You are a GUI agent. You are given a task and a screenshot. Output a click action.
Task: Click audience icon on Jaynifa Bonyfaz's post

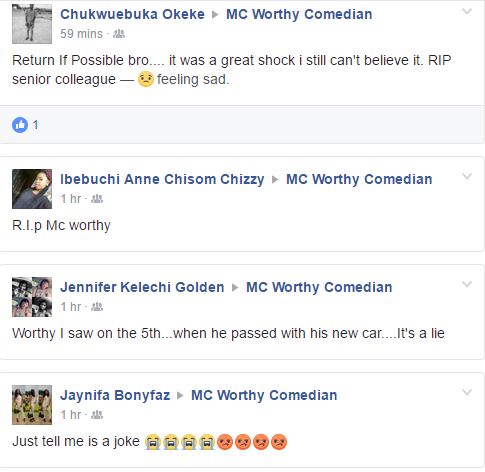97,415
